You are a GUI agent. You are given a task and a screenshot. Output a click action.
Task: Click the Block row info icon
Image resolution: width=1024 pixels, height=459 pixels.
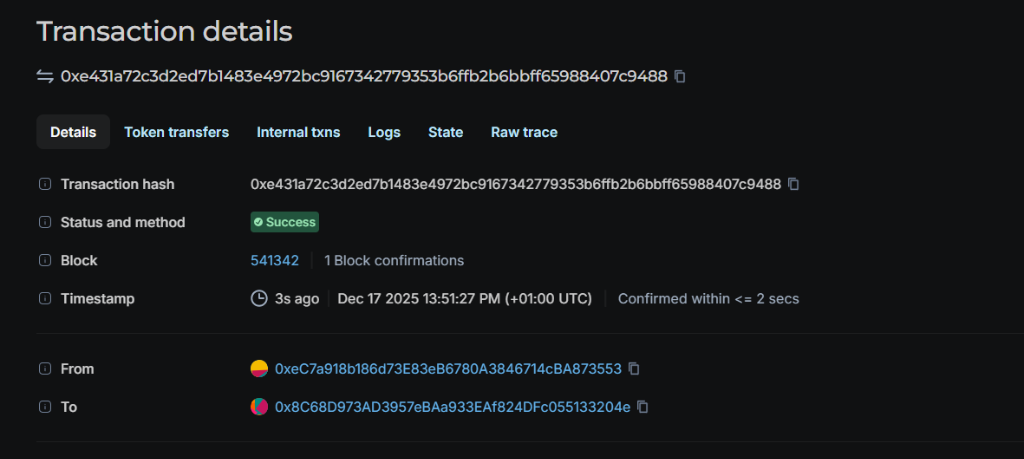coord(44,260)
